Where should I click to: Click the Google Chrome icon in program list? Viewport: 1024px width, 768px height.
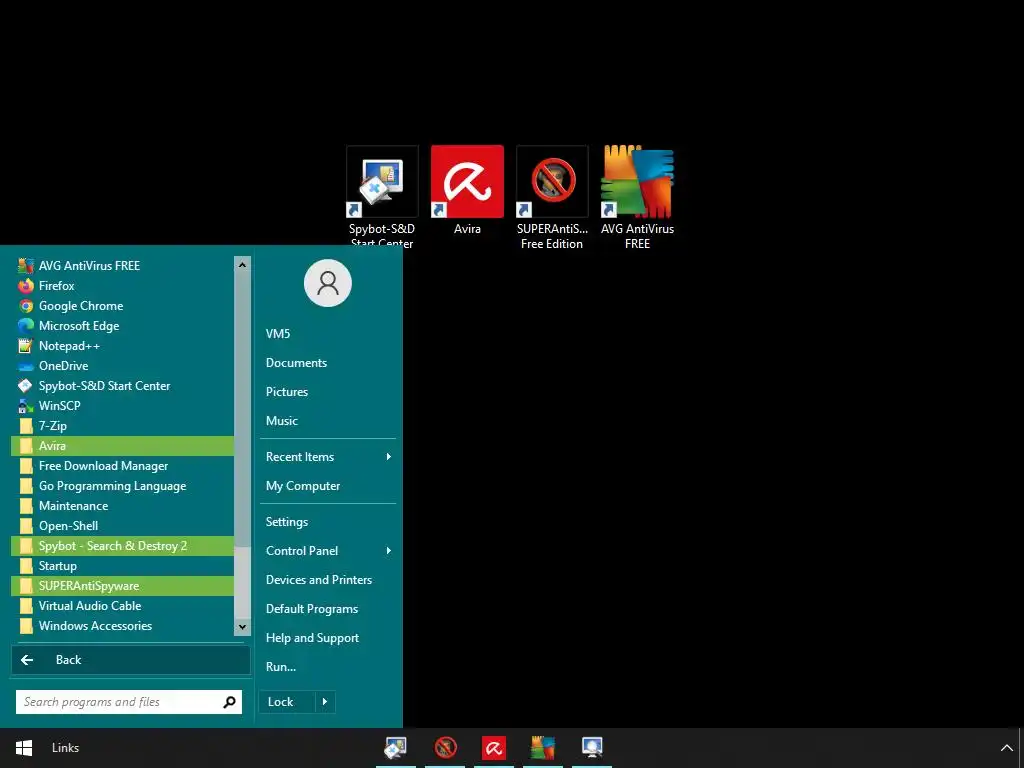click(x=25, y=306)
